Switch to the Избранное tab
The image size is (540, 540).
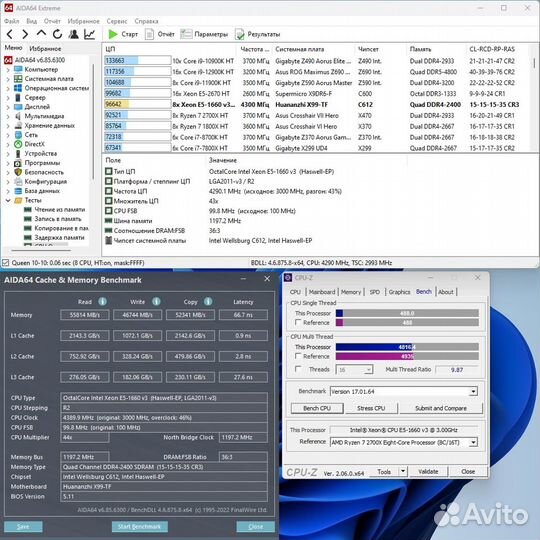point(45,49)
